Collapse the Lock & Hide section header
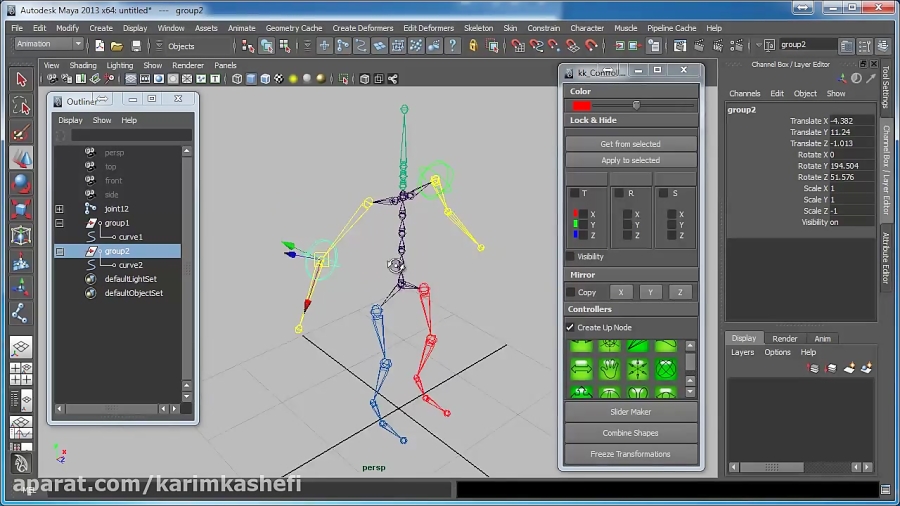The height and width of the screenshot is (506, 900). pyautogui.click(x=631, y=120)
